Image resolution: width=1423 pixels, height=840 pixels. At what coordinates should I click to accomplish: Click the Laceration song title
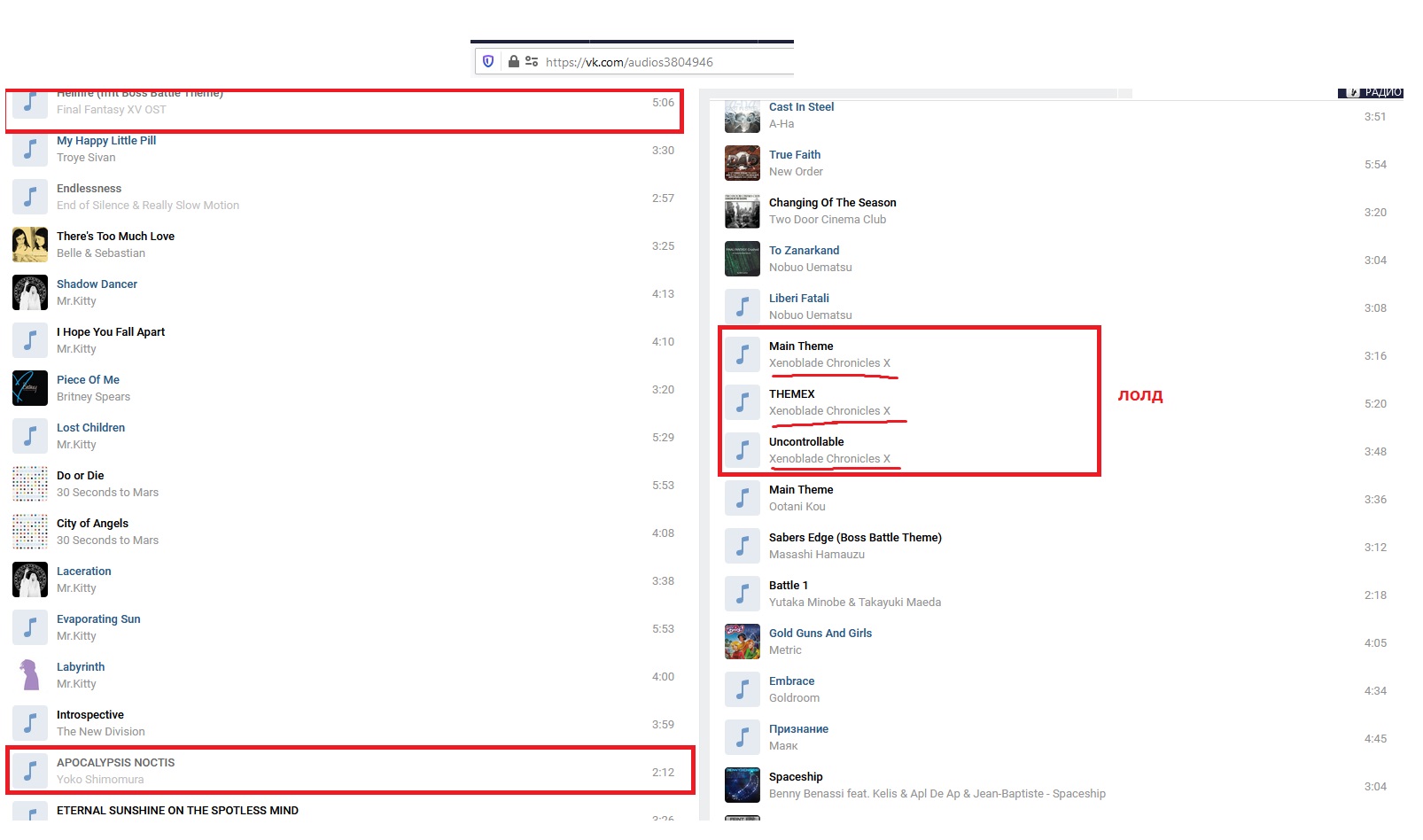(84, 572)
